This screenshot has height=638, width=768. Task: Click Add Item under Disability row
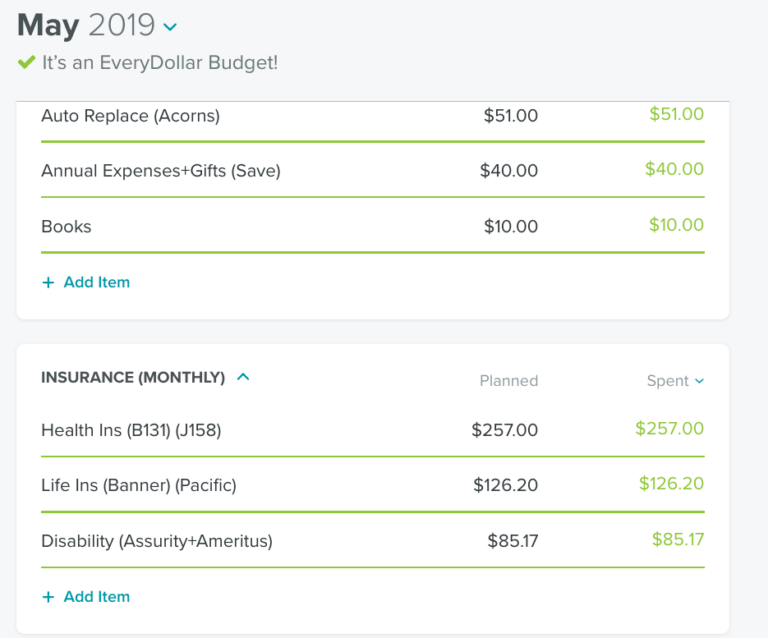coord(96,596)
